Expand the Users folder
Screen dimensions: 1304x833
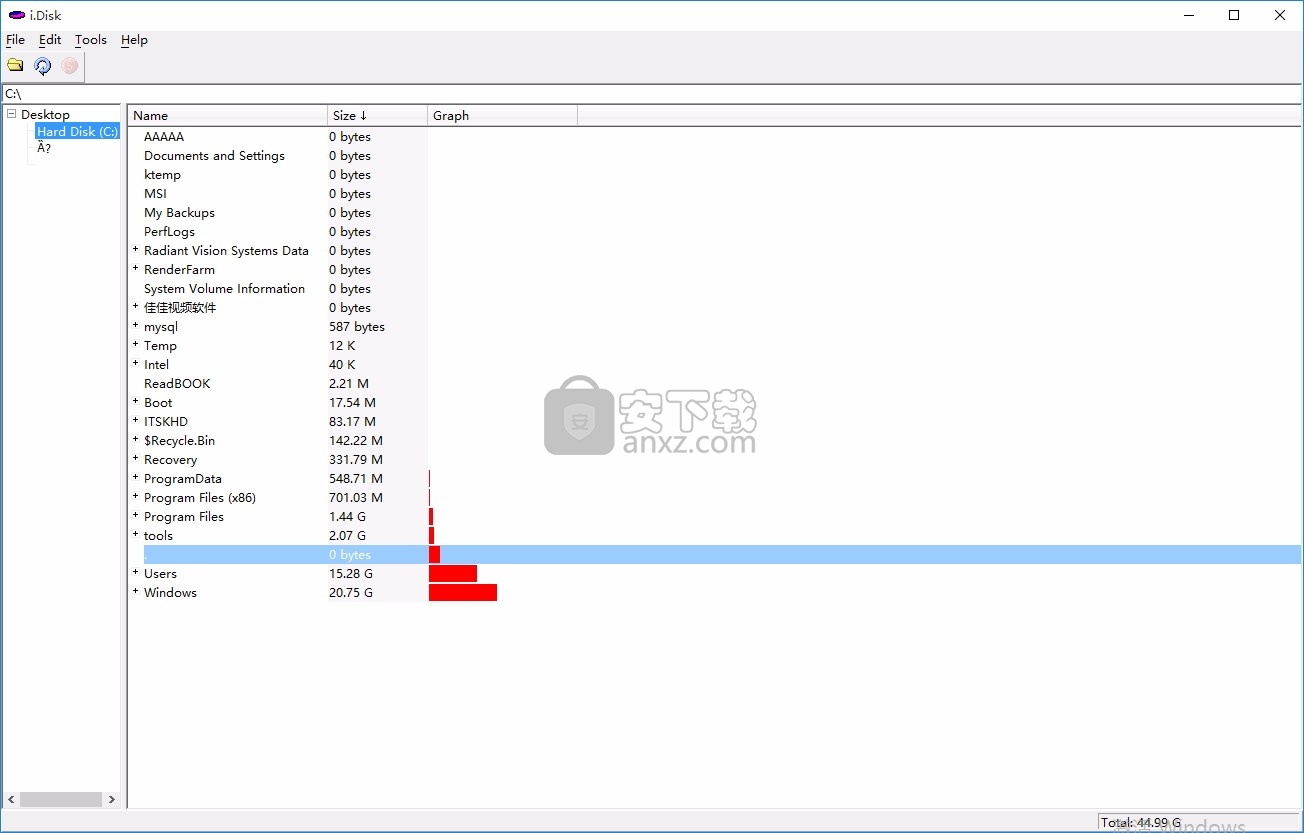(136, 573)
